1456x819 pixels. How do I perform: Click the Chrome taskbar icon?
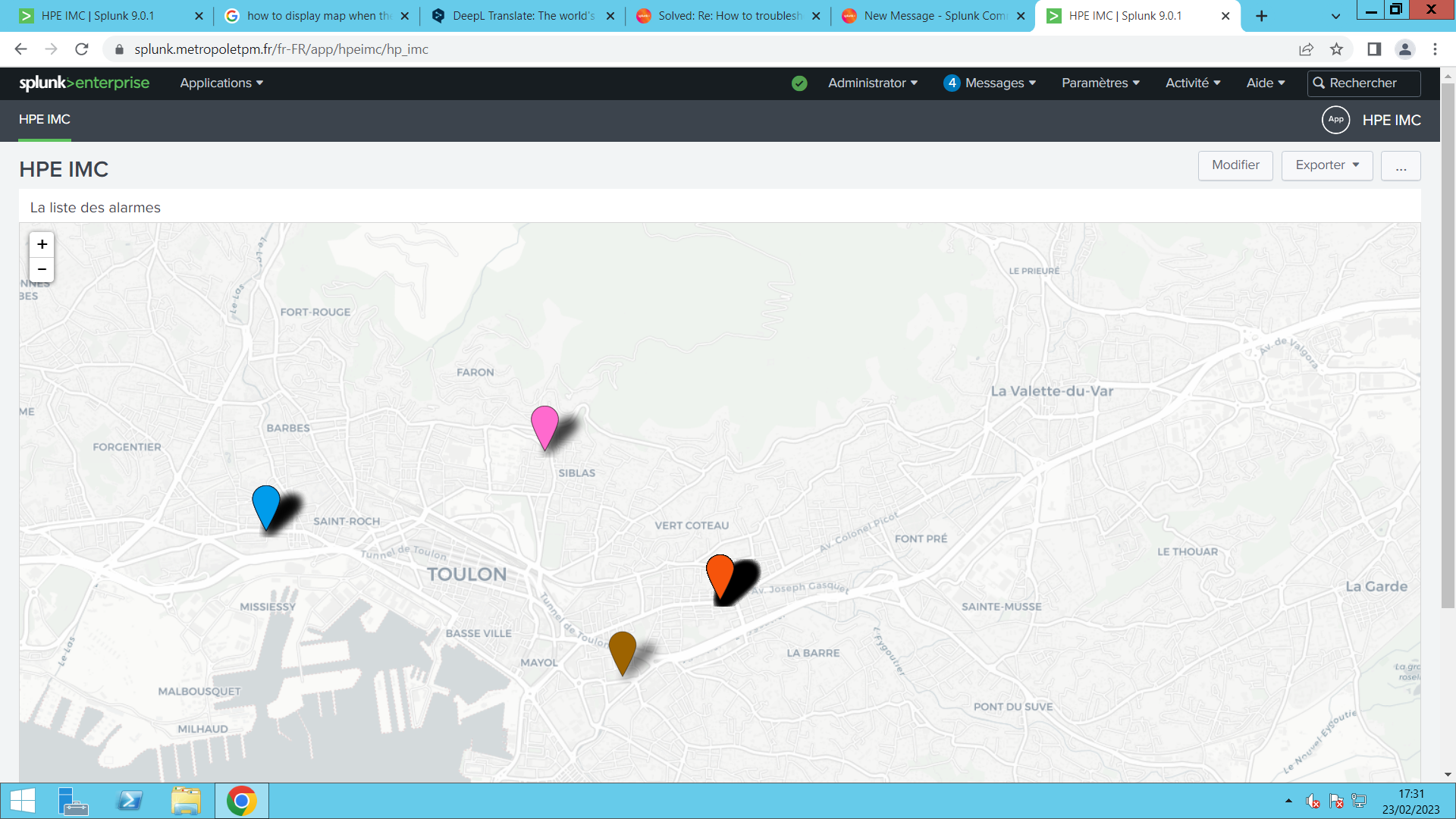pos(242,801)
